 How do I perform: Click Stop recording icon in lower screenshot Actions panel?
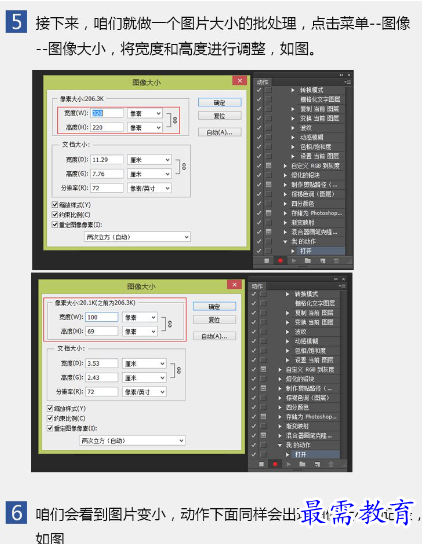point(261,464)
